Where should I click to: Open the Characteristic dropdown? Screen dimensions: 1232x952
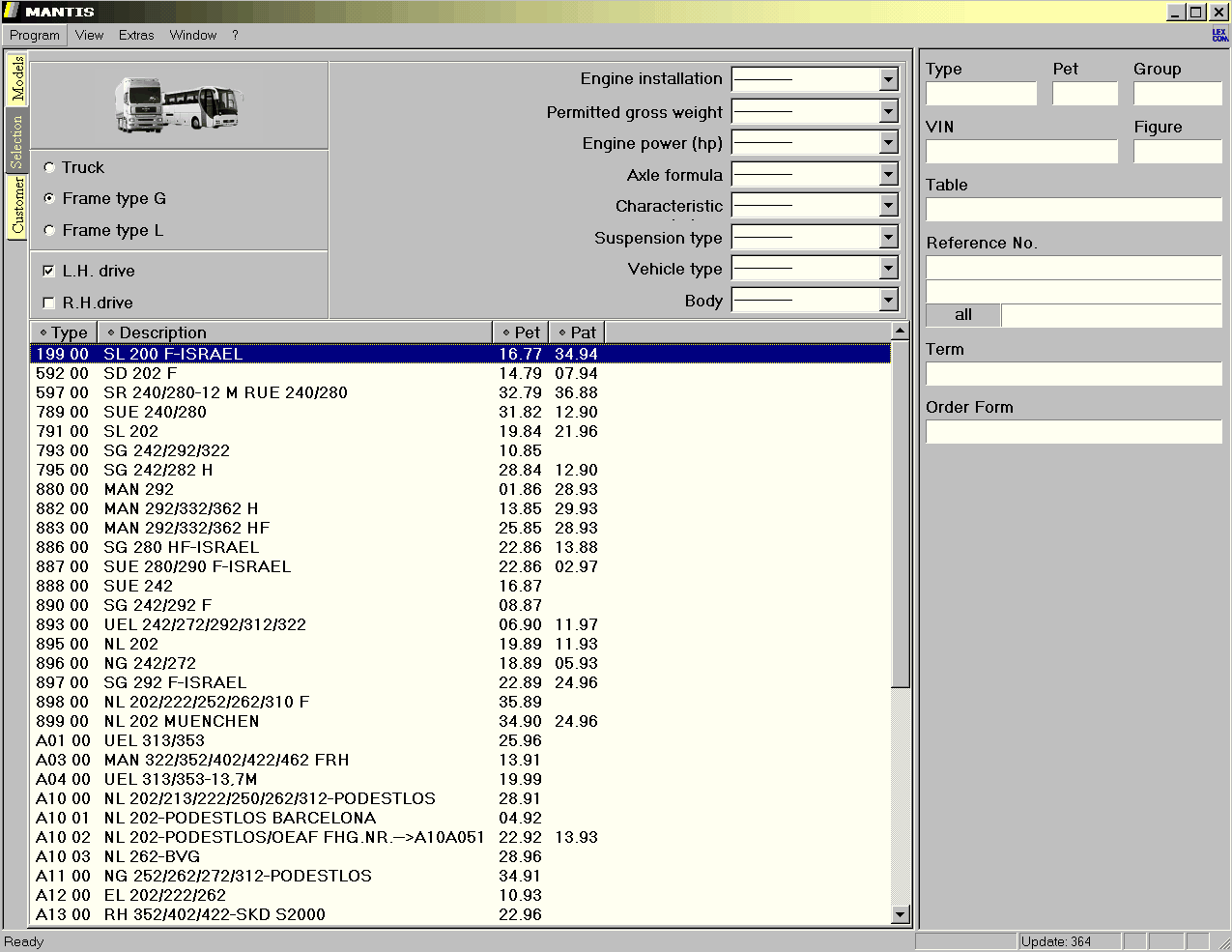(x=889, y=206)
